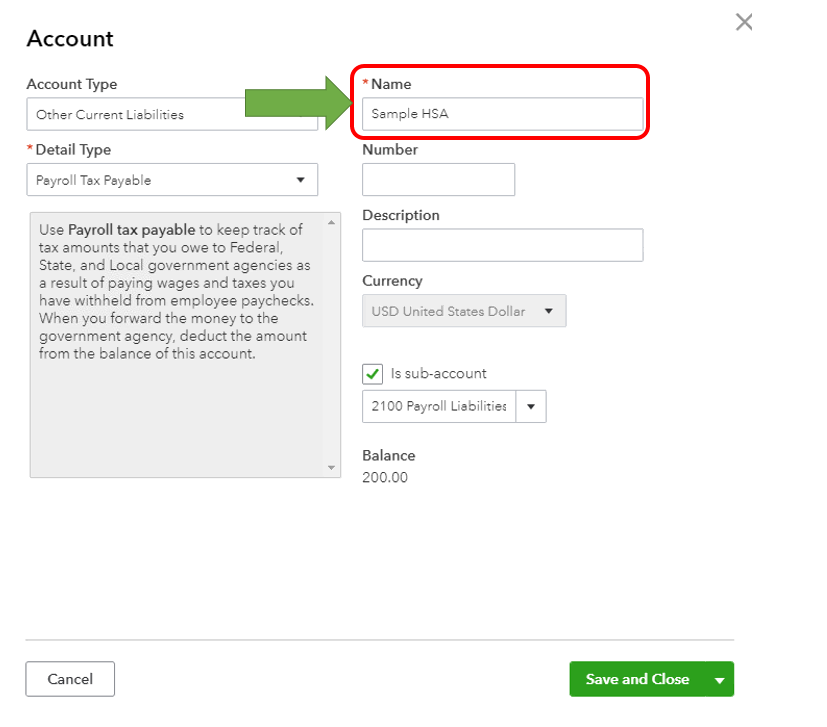This screenshot has width=827, height=727.
Task: Open the USD United States Dollar dropdown
Action: click(464, 311)
